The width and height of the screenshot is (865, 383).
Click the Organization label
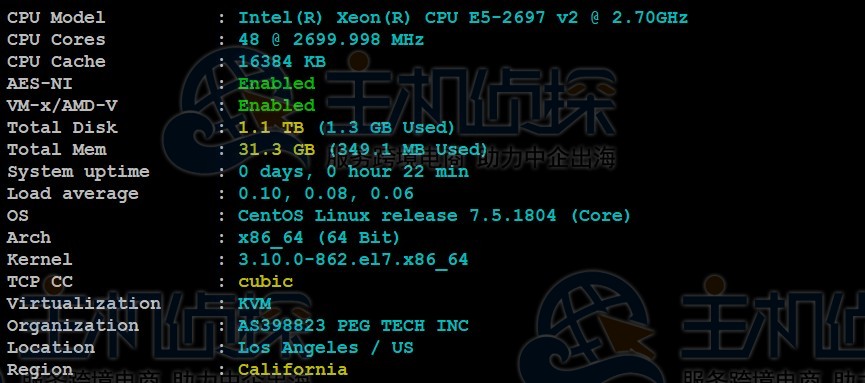[x=72, y=326]
